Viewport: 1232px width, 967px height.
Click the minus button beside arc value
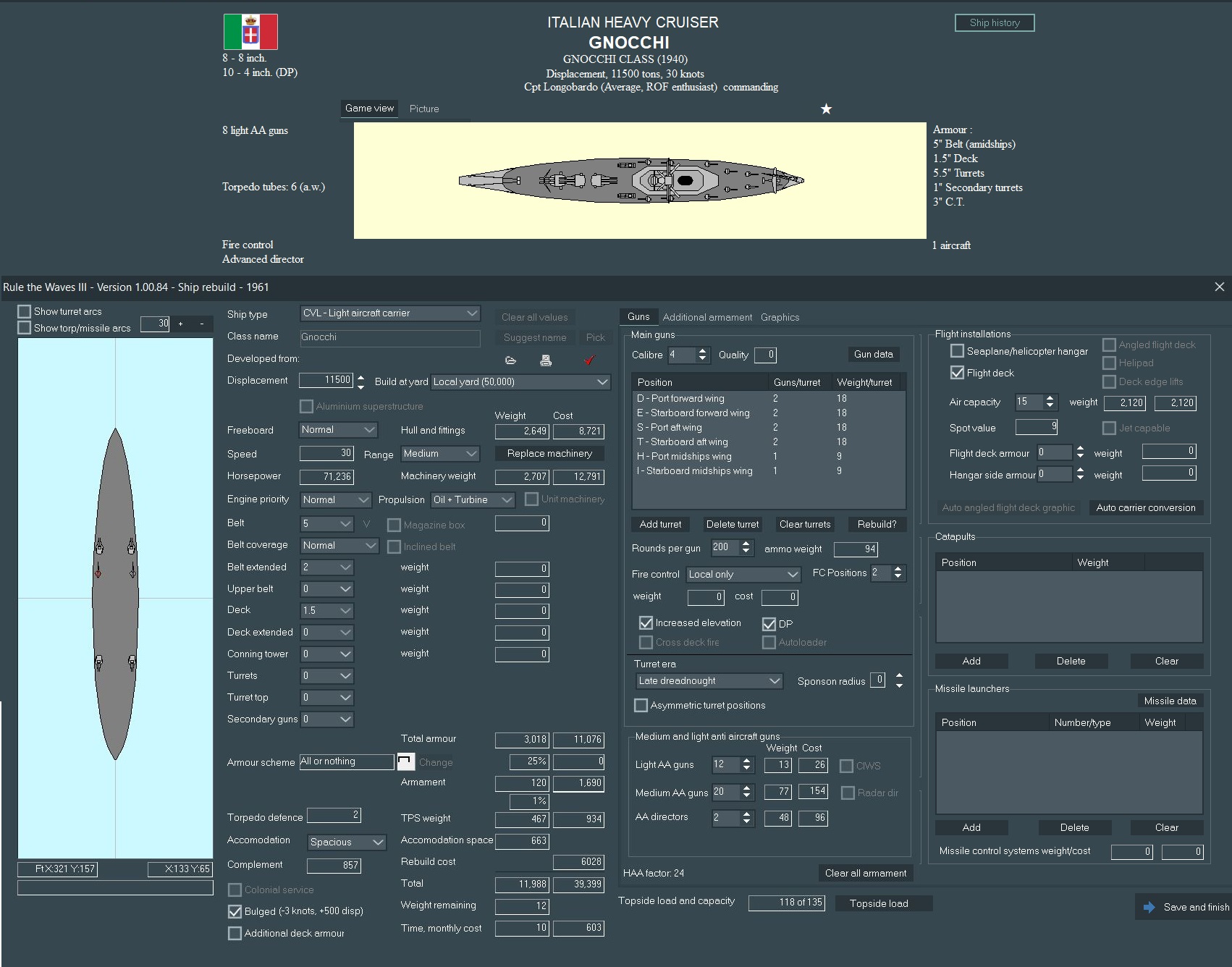click(201, 324)
